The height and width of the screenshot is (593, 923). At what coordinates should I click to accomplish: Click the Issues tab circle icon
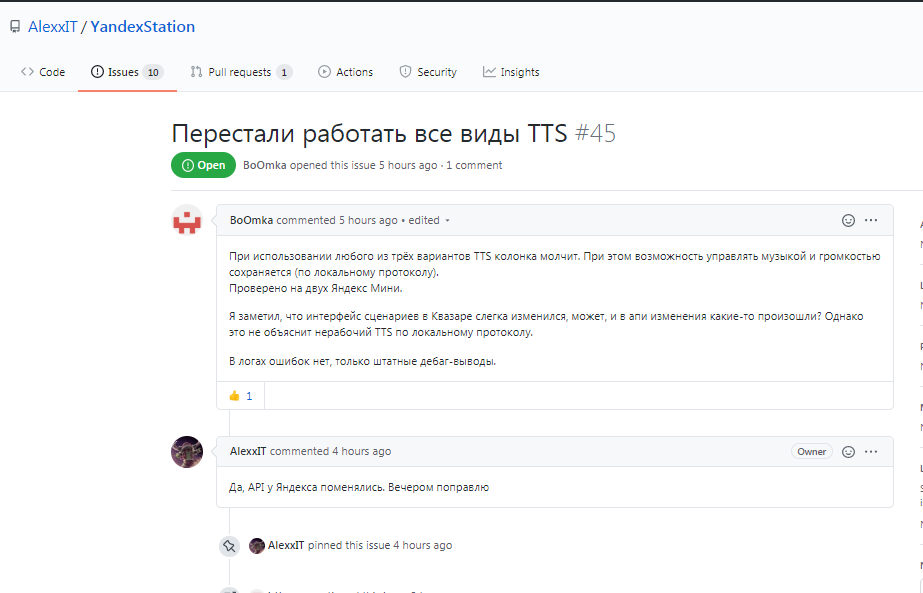pos(97,72)
